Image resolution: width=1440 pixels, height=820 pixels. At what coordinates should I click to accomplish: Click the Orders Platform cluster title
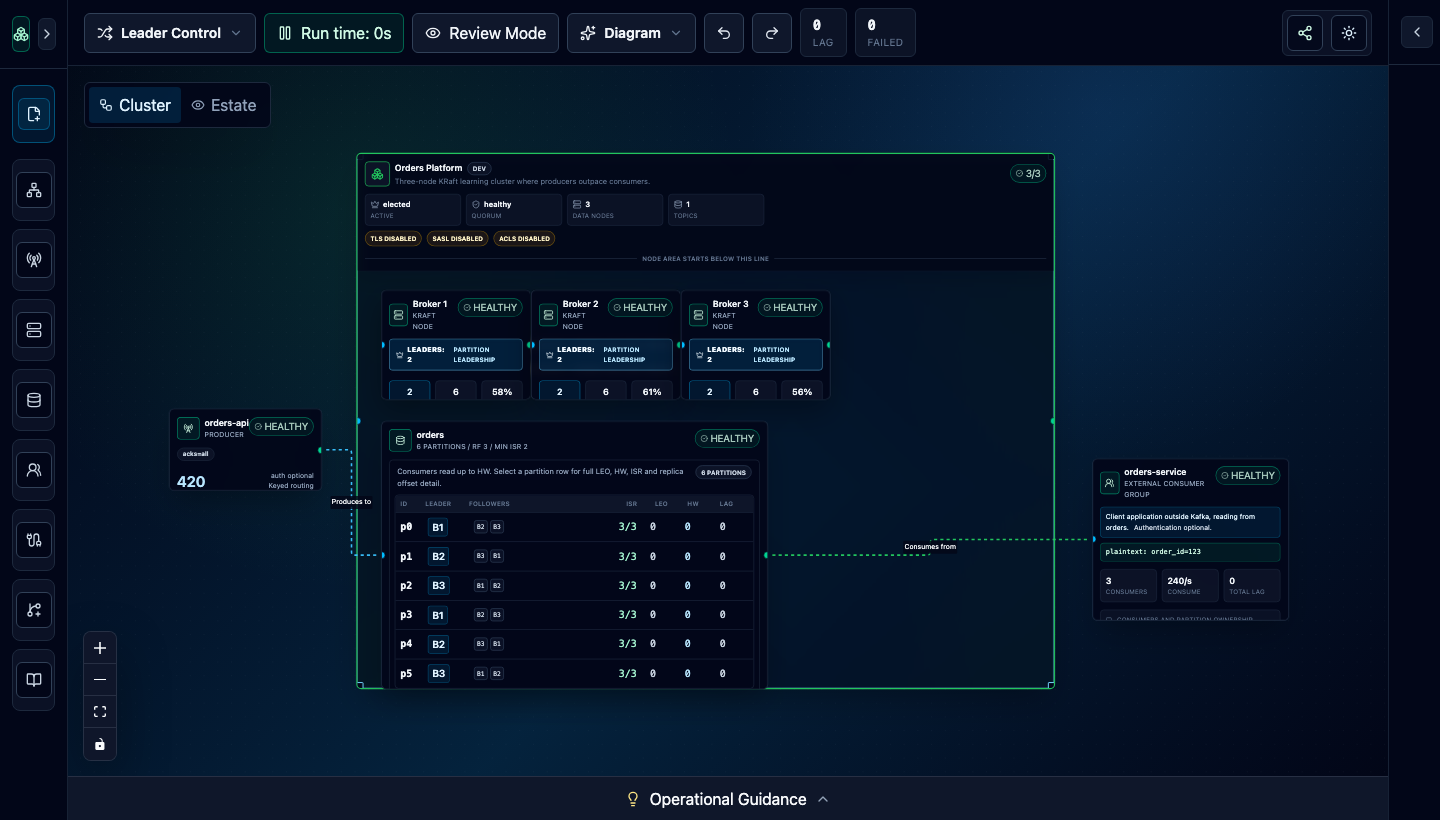click(428, 168)
